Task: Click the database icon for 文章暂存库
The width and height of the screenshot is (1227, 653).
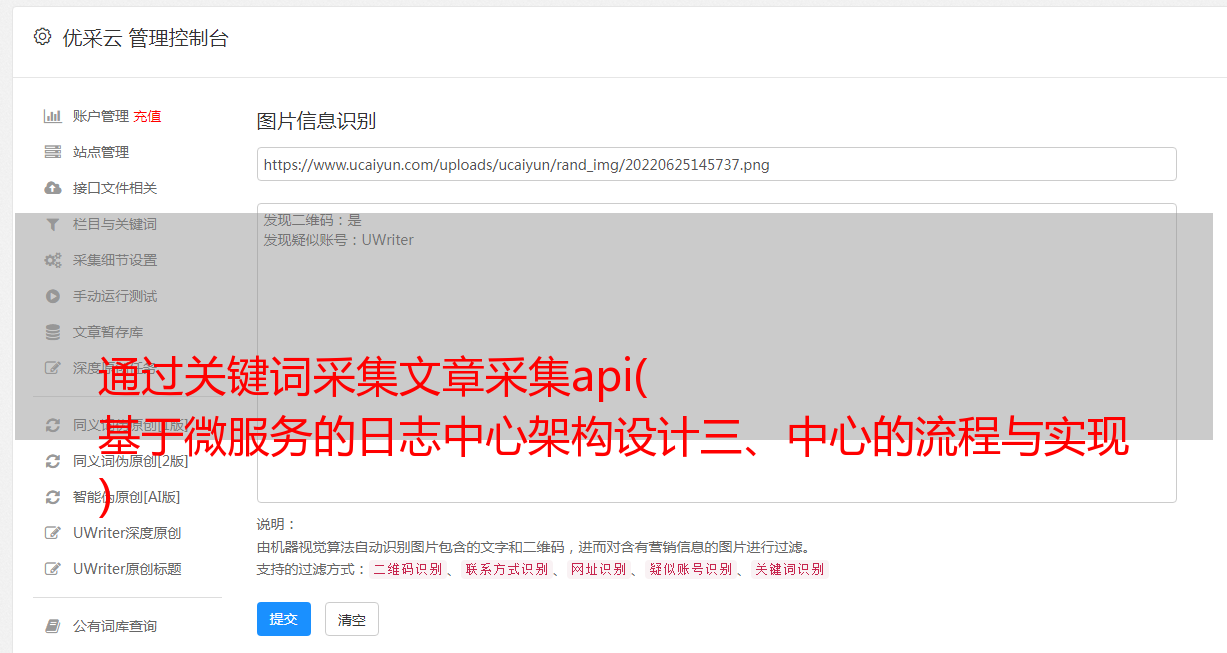Action: point(53,332)
